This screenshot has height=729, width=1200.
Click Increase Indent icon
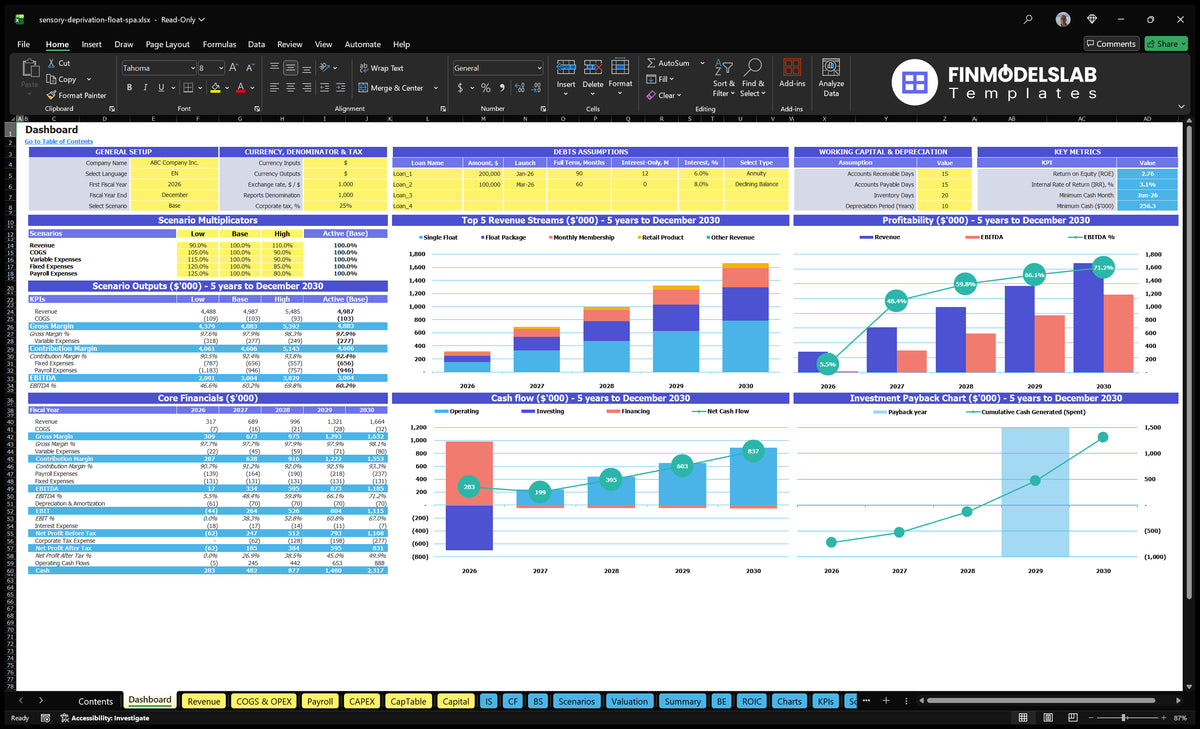click(343, 88)
